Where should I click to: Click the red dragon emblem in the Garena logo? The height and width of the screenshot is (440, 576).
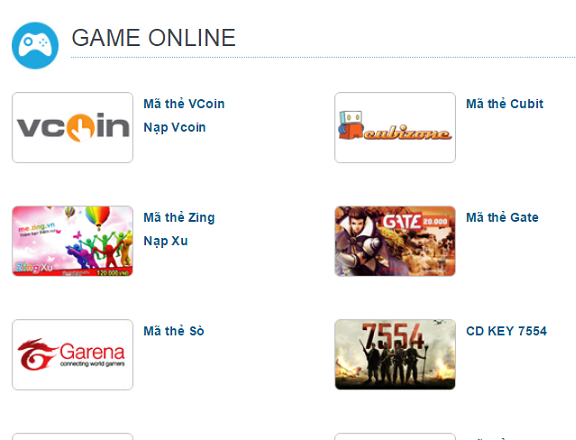coord(36,354)
